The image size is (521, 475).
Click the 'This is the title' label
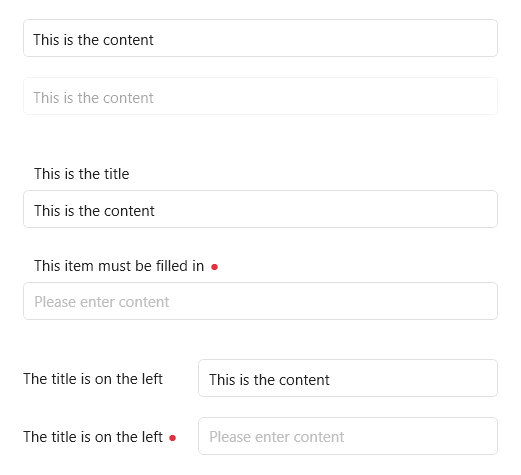82,174
